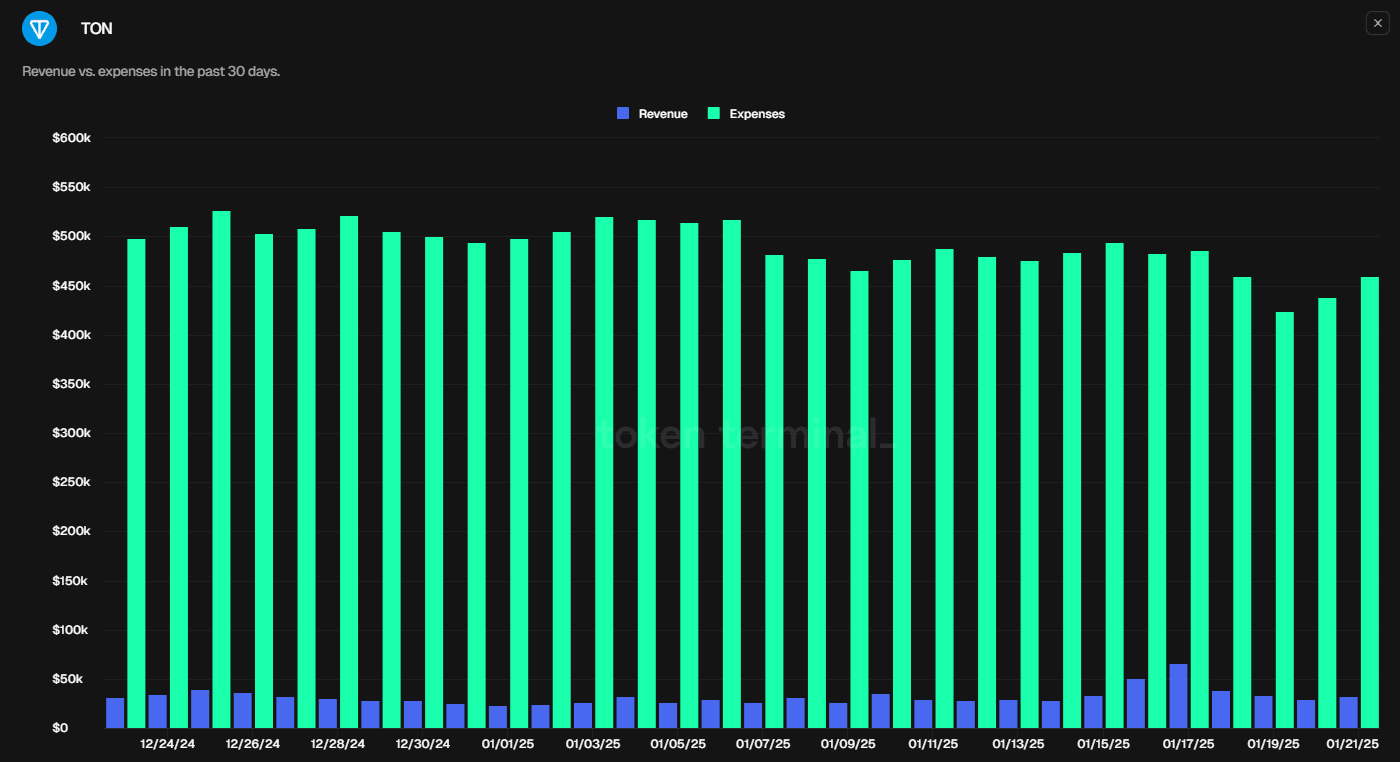Click the Revenue bar for 01/21/25
This screenshot has height=762, width=1400.
pos(1348,712)
